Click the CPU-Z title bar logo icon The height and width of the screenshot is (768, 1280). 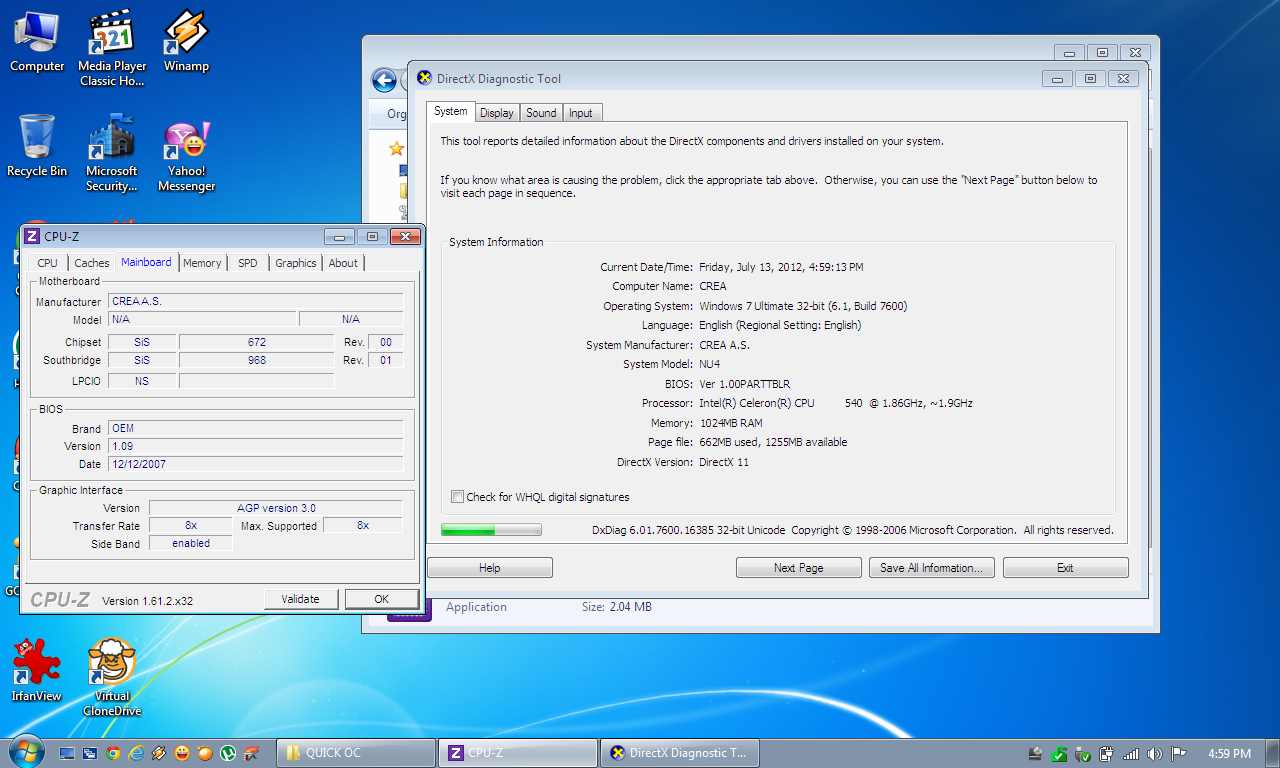coord(32,236)
